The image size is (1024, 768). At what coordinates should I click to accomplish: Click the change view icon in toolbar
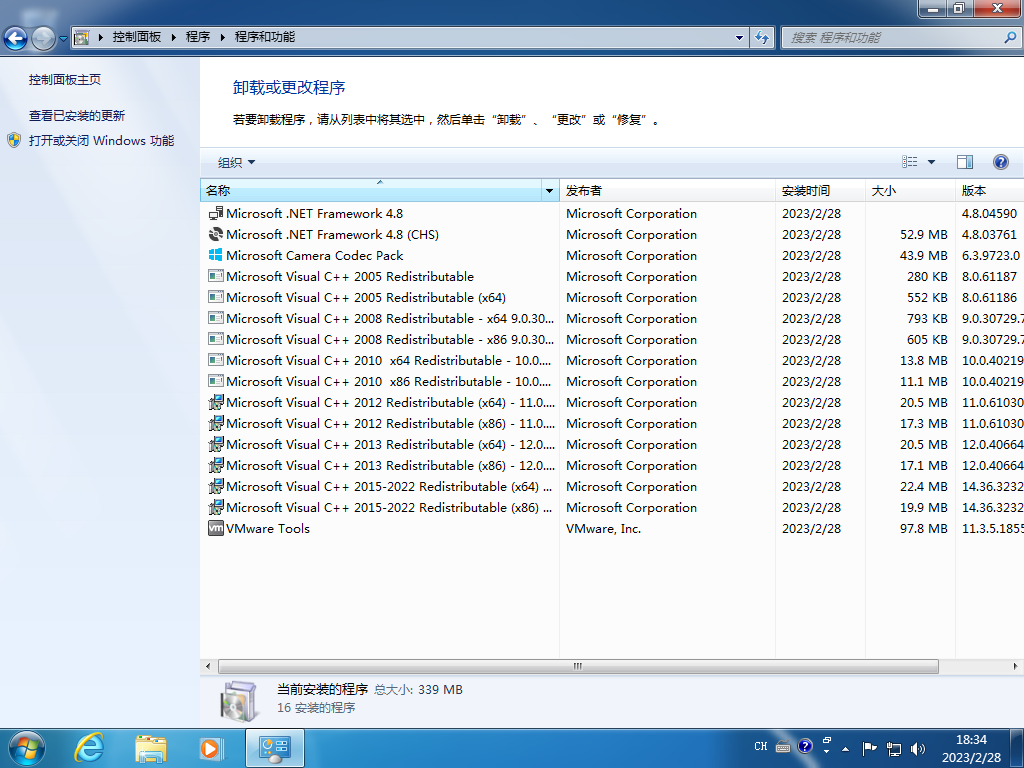[910, 161]
